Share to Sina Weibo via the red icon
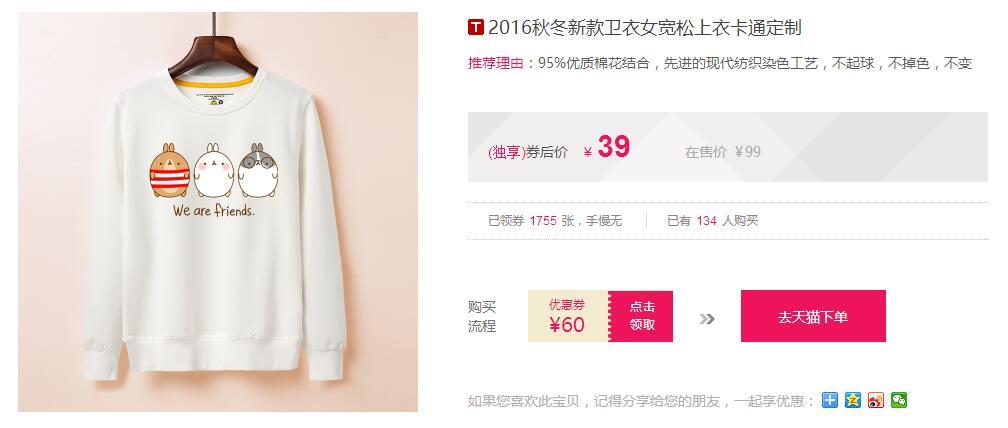1008x428 pixels. (x=876, y=400)
